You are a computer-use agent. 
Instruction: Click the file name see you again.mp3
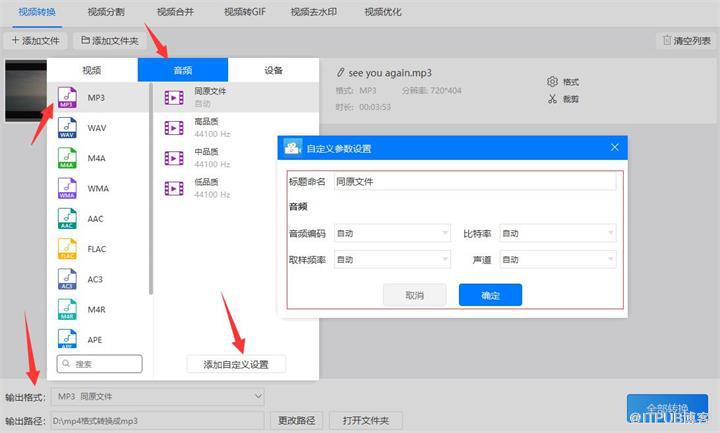[x=390, y=73]
